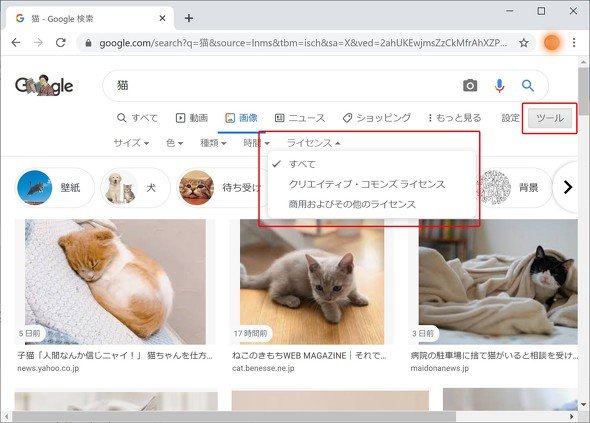Click the blue magnifier search button
This screenshot has width=590, height=423.
coord(528,85)
